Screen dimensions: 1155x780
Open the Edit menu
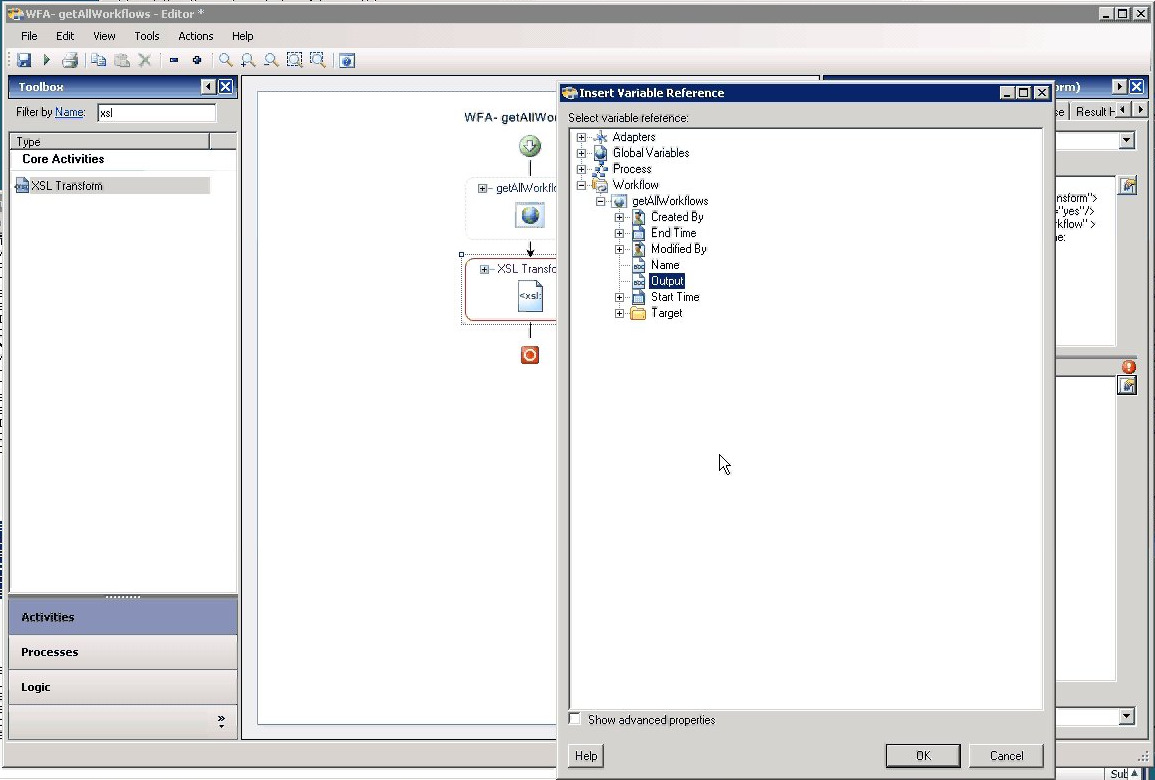[x=65, y=36]
